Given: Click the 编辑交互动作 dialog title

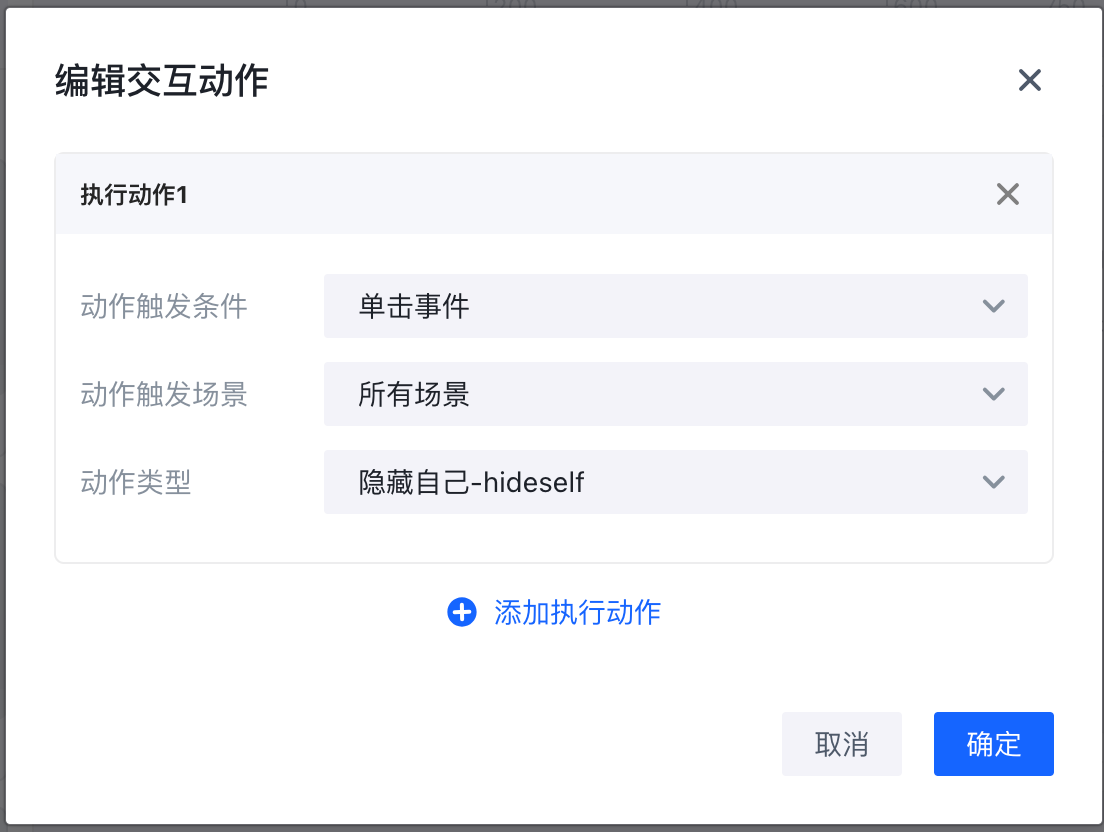Looking at the screenshot, I should [161, 82].
